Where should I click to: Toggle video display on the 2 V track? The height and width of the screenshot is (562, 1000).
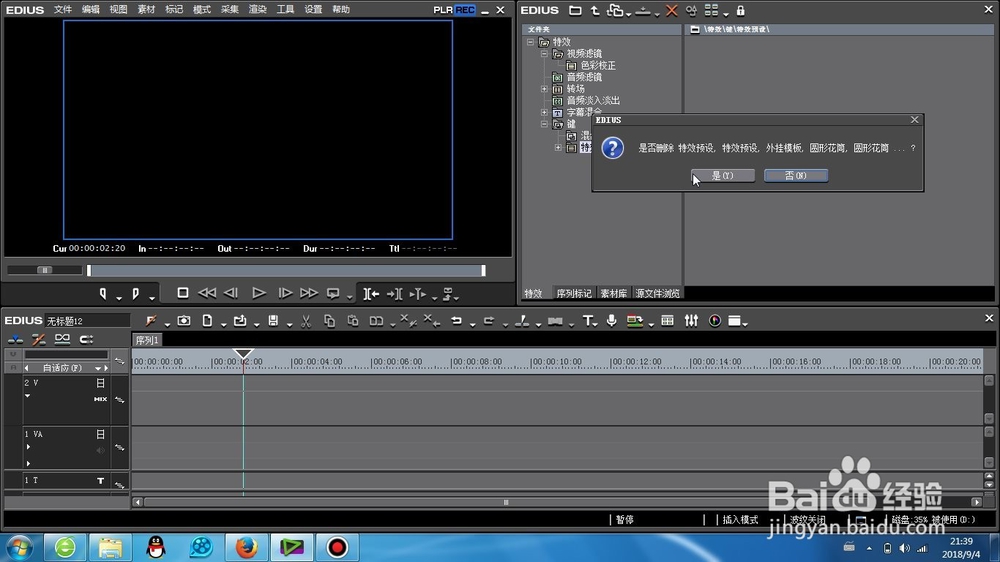(x=100, y=383)
